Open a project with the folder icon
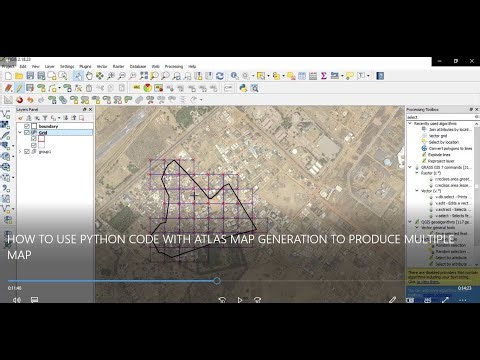Viewport: 480px width, 360px height. (x=19, y=76)
